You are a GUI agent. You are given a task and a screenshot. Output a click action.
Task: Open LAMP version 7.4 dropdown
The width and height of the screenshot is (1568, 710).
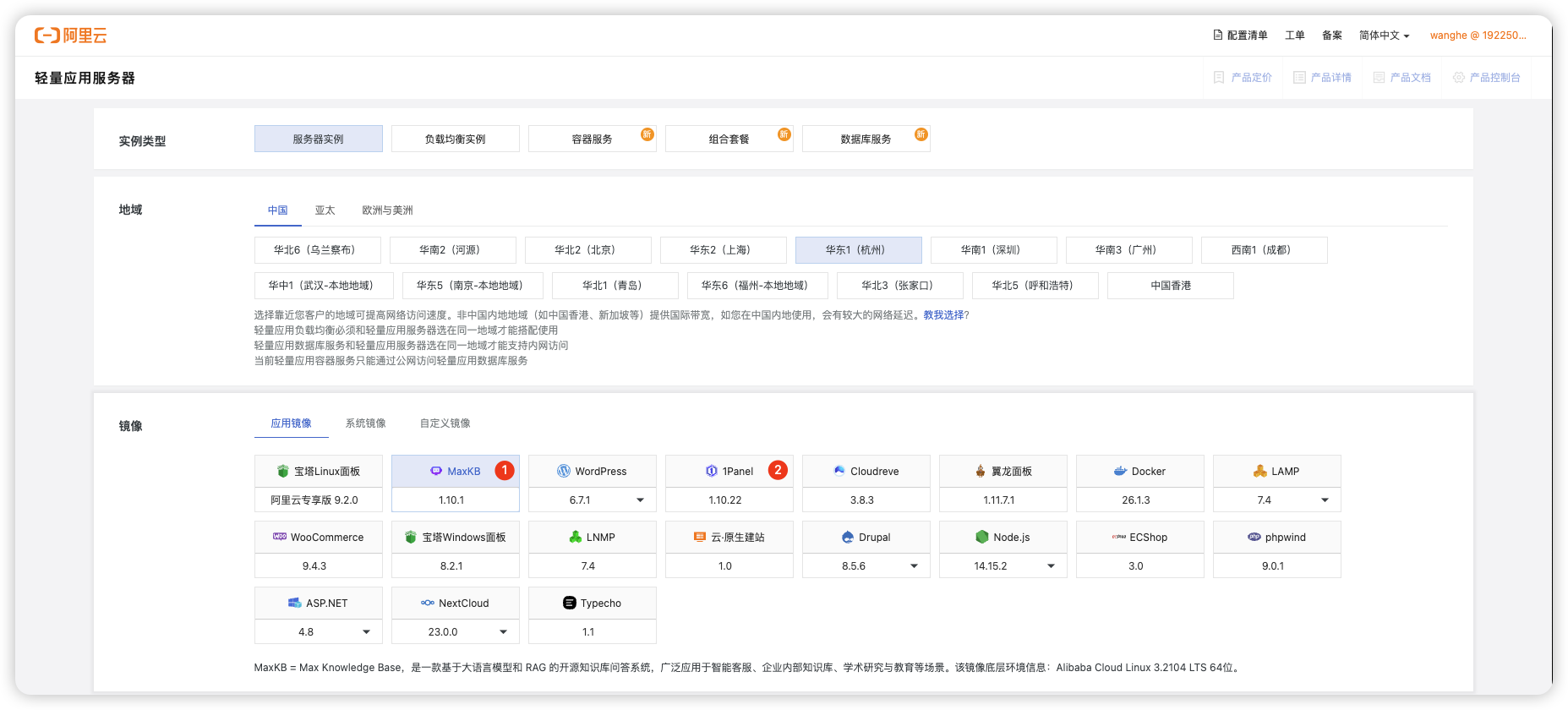(1277, 500)
